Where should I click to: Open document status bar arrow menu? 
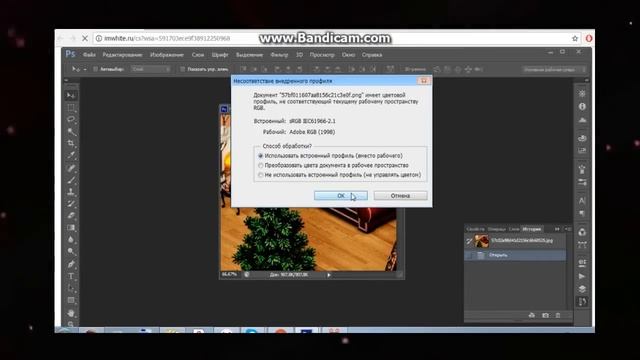(329, 275)
